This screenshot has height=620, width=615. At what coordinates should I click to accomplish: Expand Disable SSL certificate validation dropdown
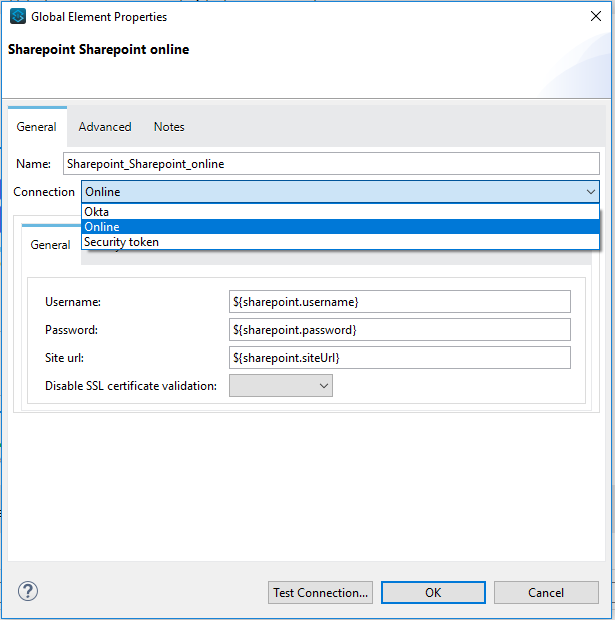click(x=281, y=385)
